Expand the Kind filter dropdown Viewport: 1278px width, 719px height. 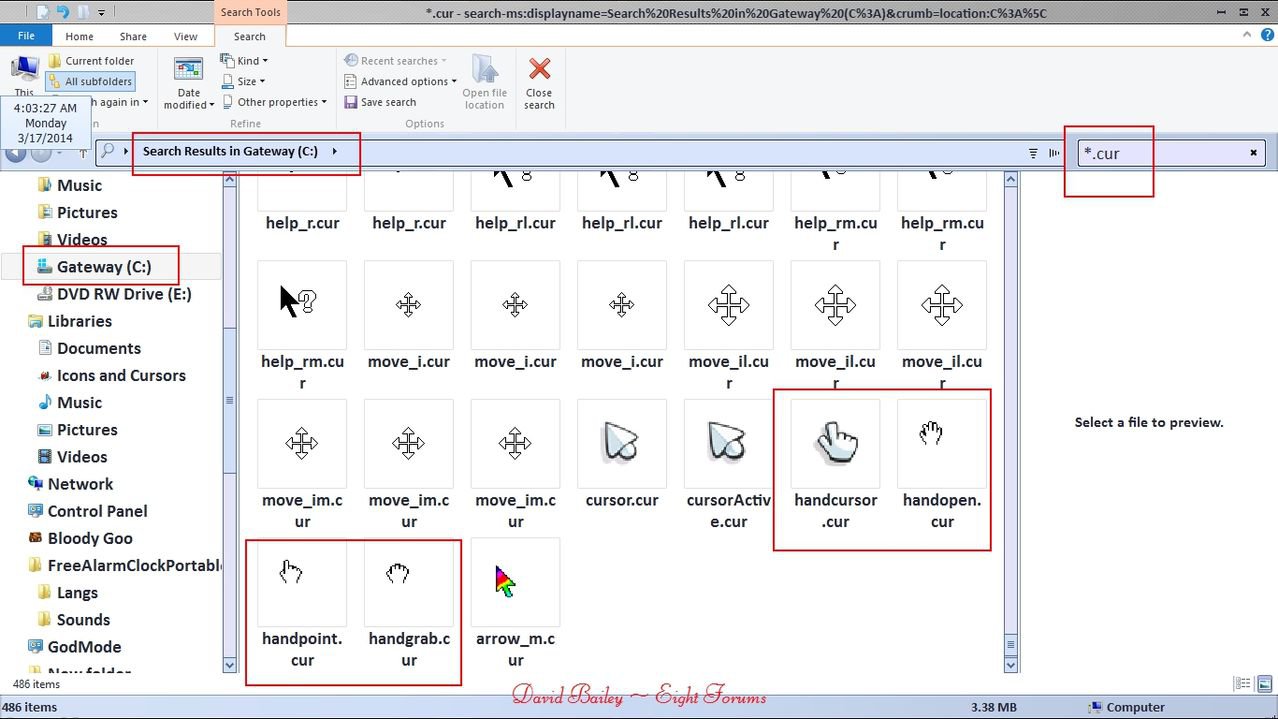pos(245,61)
